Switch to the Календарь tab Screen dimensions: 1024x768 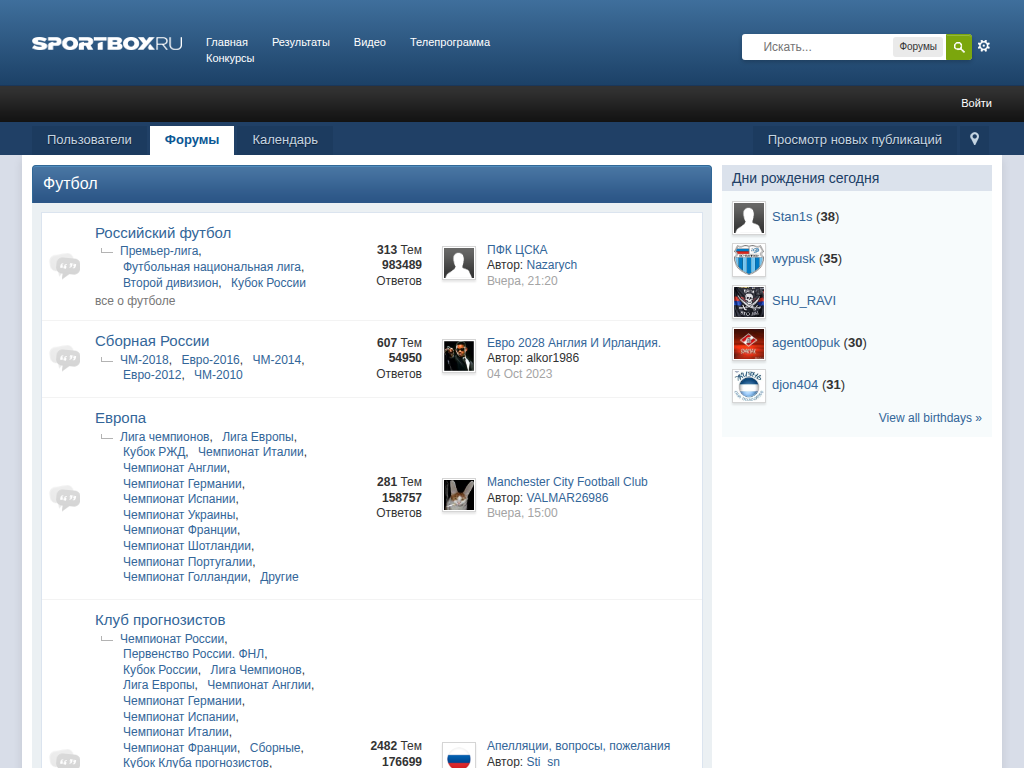(285, 140)
